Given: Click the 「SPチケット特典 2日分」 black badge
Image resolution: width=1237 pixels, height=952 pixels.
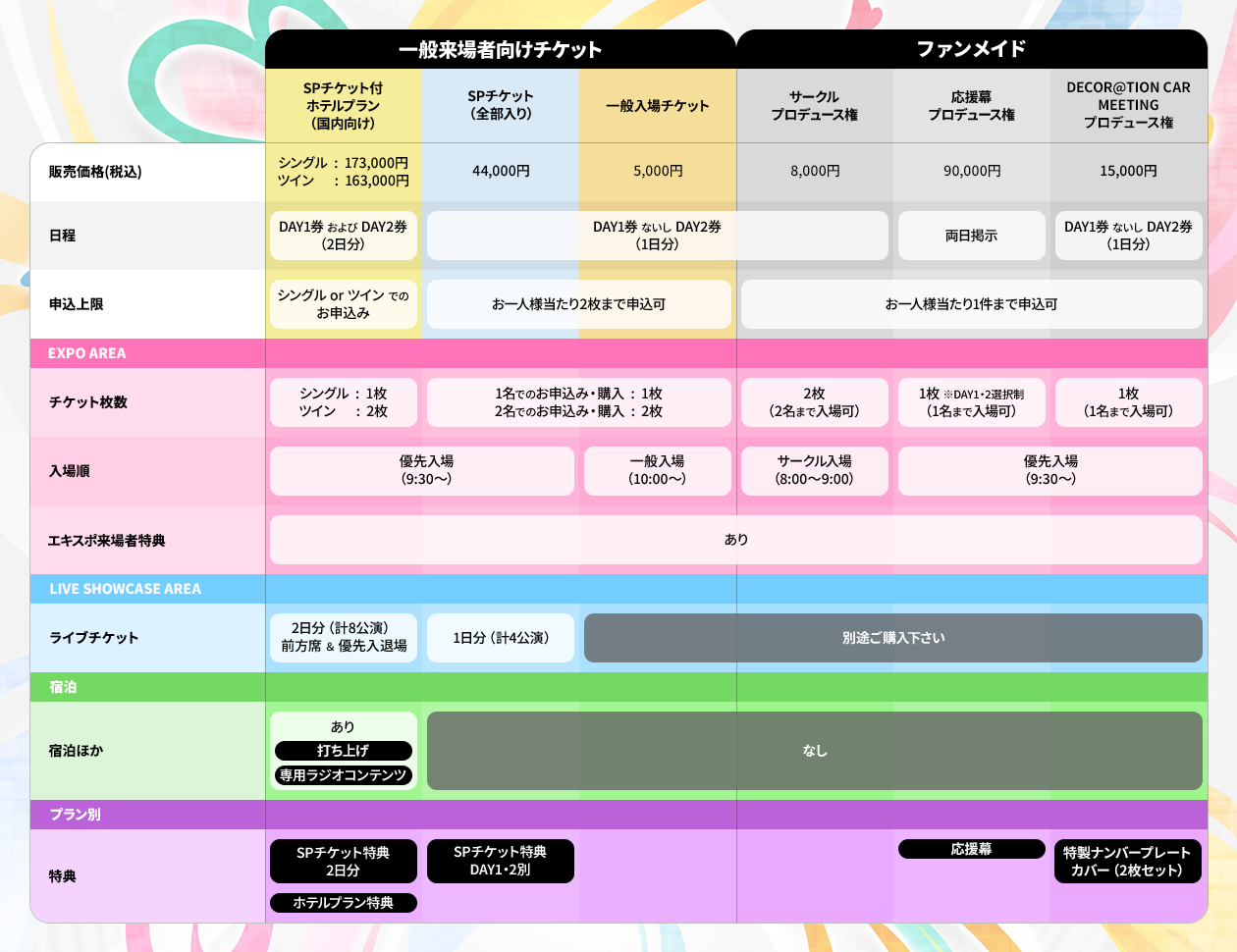Looking at the screenshot, I should pyautogui.click(x=343, y=861).
